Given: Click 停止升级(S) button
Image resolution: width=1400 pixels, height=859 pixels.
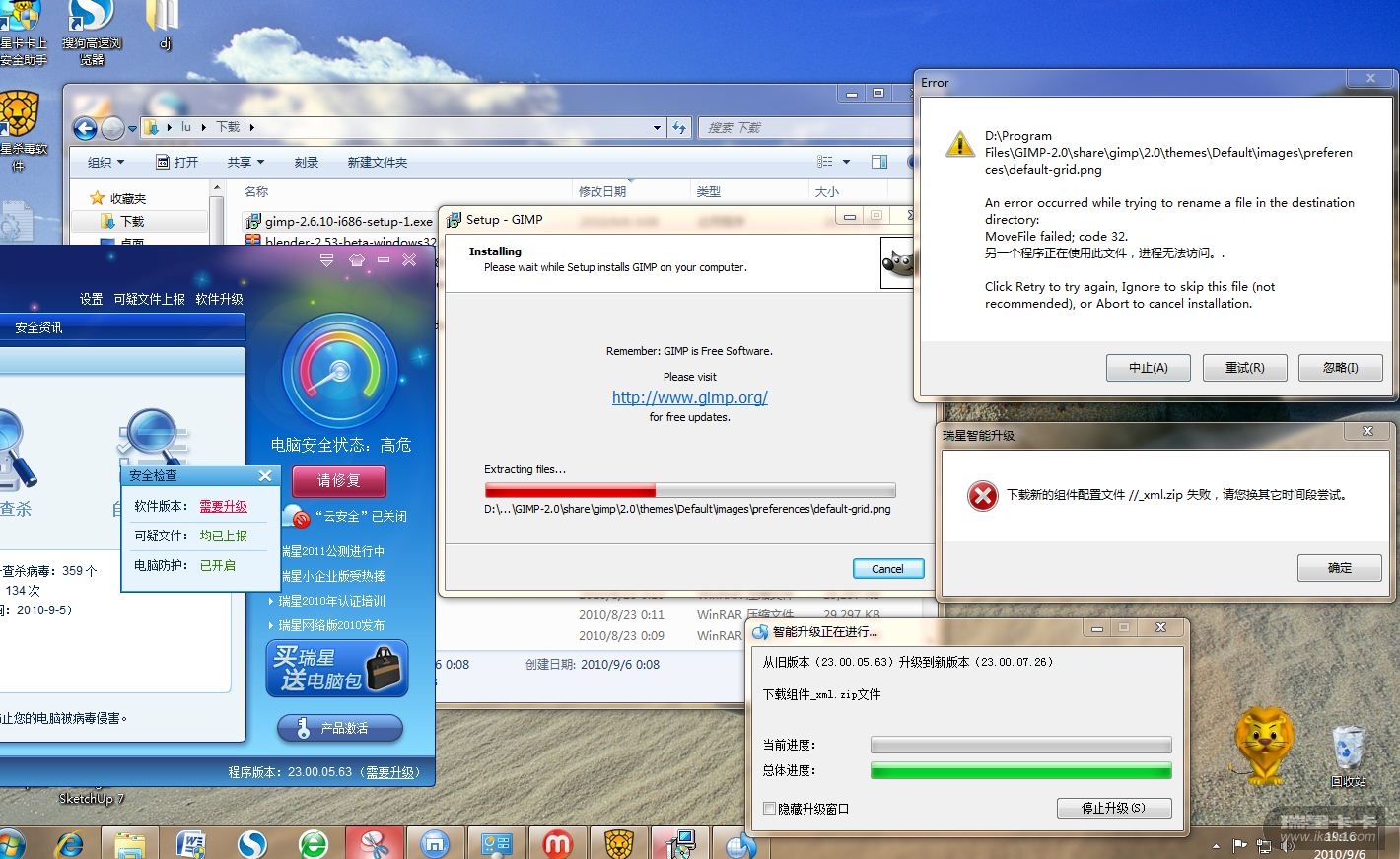Looking at the screenshot, I should point(1114,808).
